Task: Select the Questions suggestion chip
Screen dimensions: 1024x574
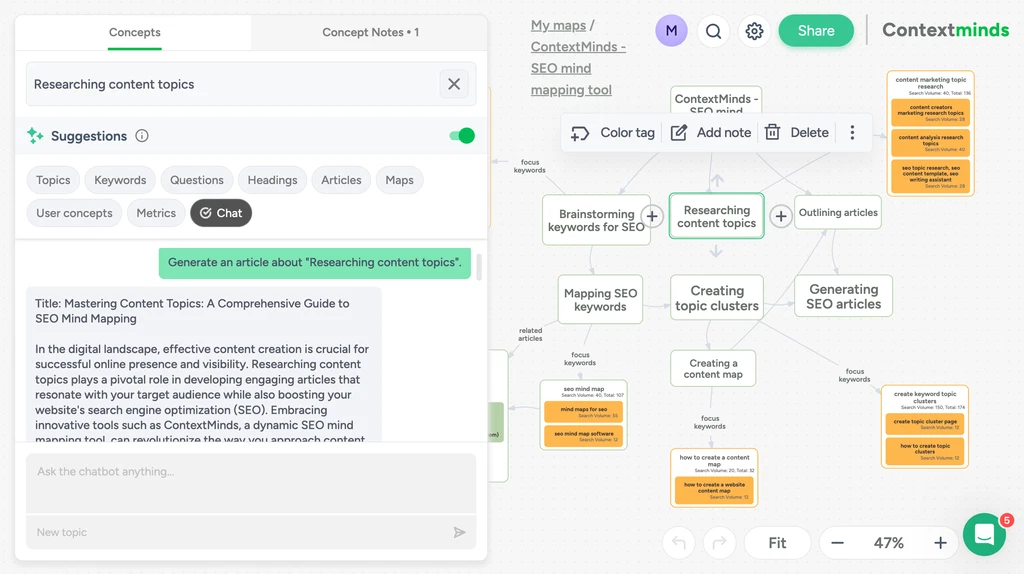Action: click(x=197, y=180)
